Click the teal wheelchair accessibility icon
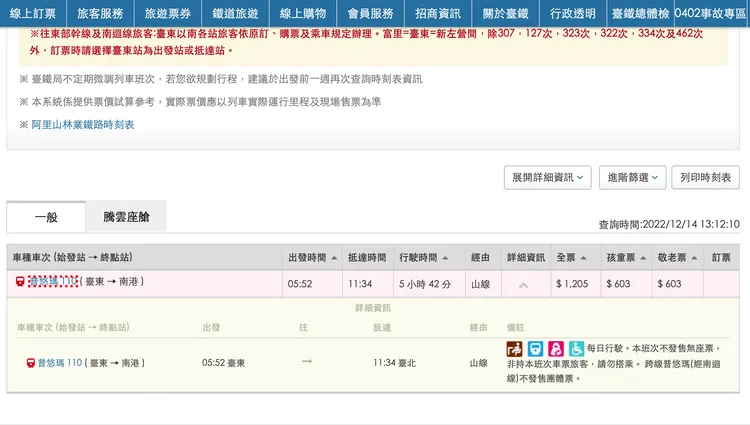 tap(576, 349)
